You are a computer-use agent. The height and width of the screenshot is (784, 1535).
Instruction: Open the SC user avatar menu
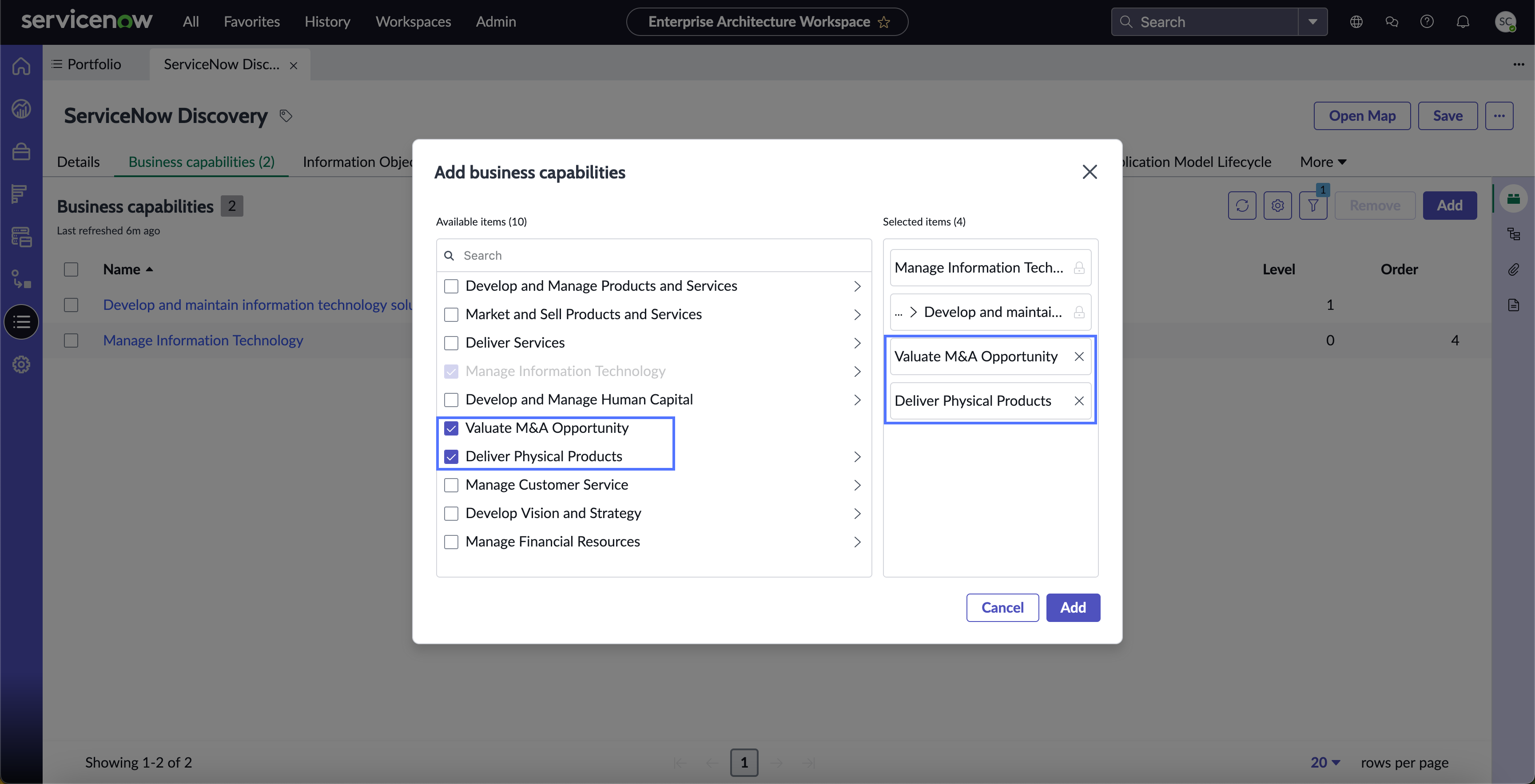tap(1505, 22)
